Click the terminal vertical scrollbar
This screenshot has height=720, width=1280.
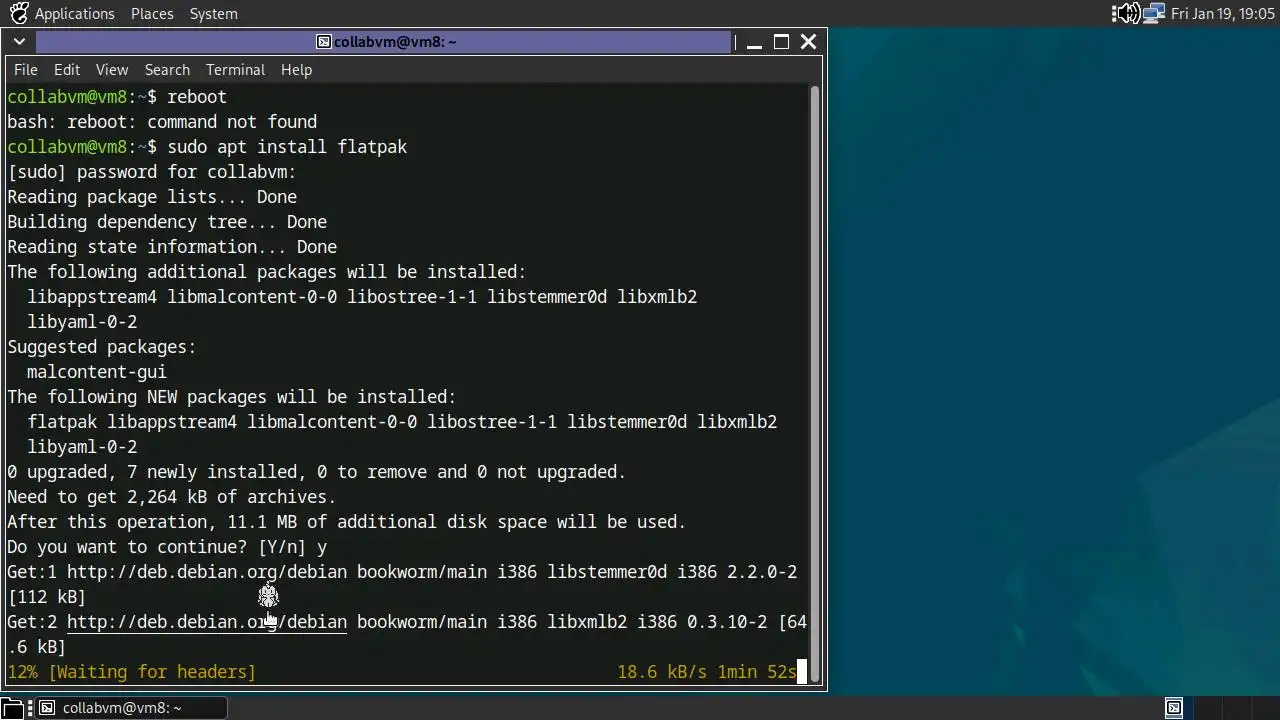[x=814, y=383]
